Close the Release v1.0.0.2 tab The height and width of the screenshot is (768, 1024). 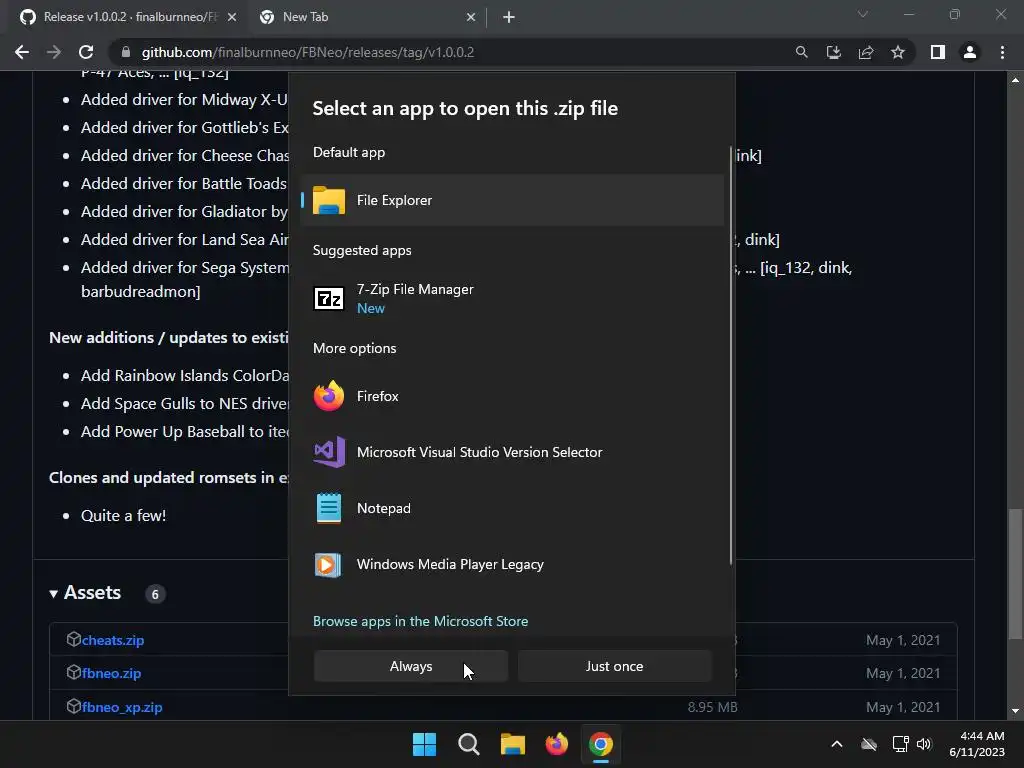tap(232, 17)
